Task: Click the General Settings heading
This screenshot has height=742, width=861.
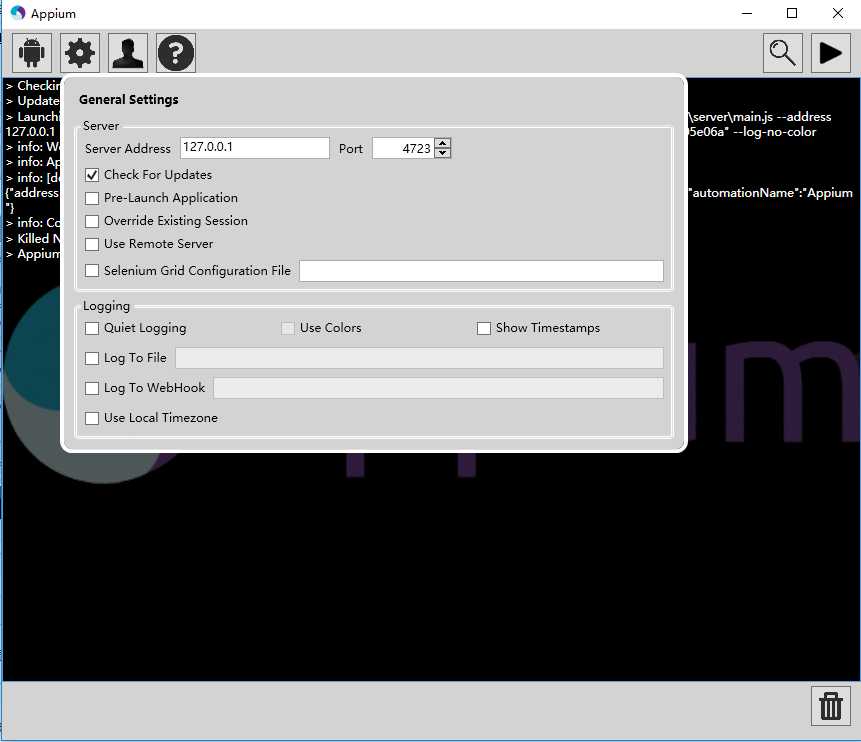Action: click(128, 99)
